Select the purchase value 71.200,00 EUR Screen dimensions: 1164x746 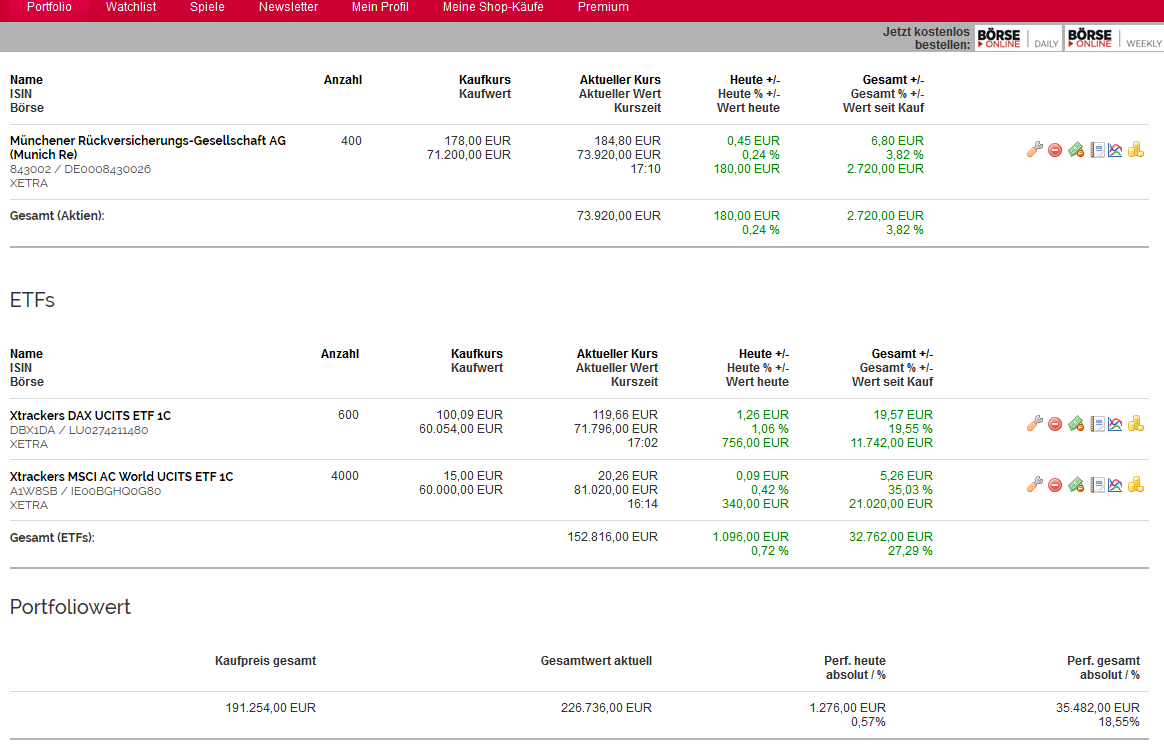468,155
